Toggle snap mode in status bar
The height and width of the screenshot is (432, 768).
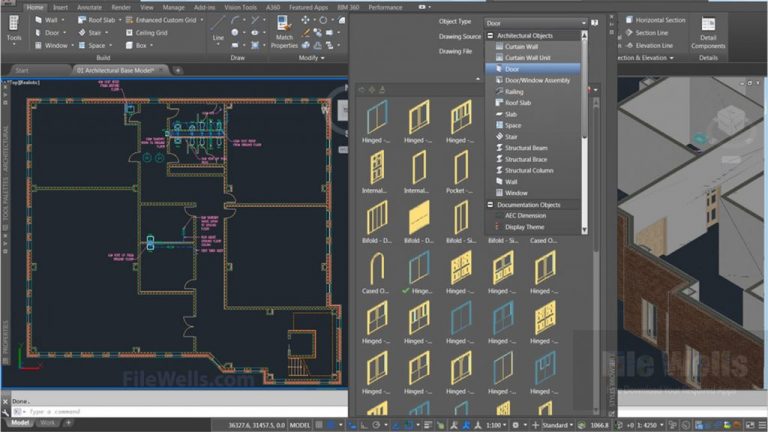331,425
